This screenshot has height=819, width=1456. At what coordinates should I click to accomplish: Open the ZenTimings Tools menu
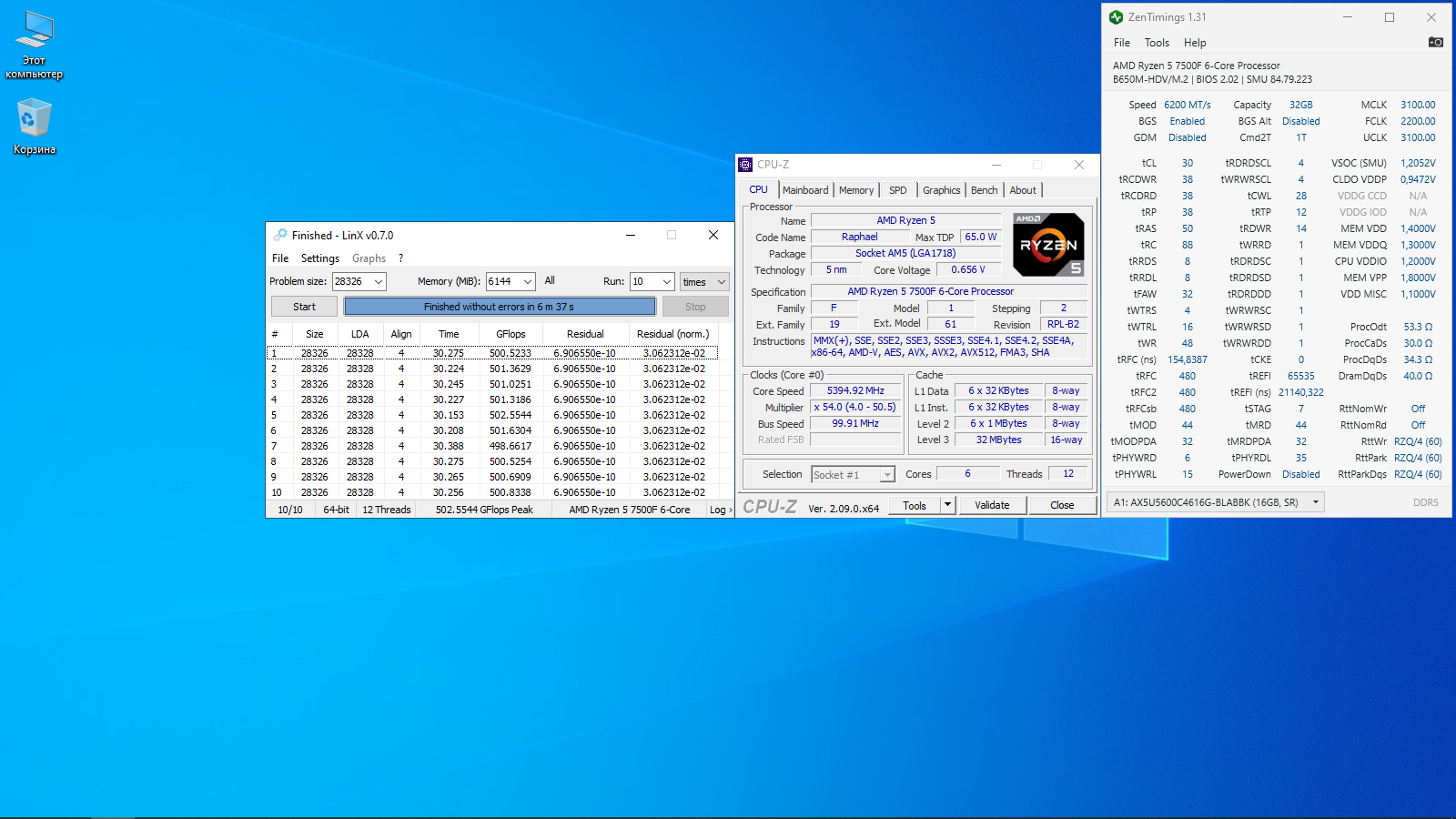tap(1157, 43)
